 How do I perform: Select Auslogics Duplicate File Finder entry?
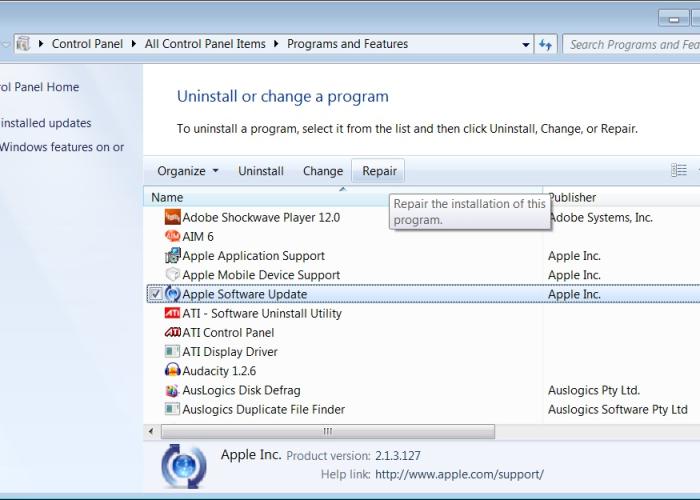(x=423, y=409)
